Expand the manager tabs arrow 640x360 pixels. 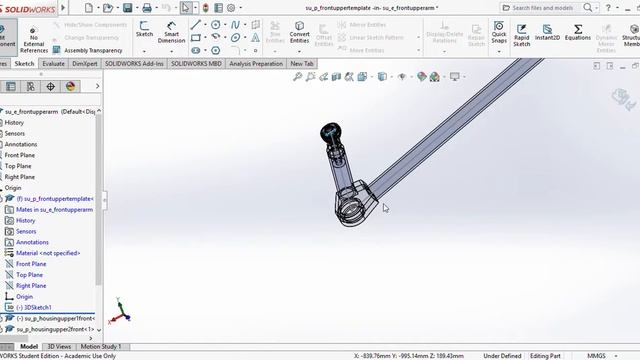pos(97,86)
